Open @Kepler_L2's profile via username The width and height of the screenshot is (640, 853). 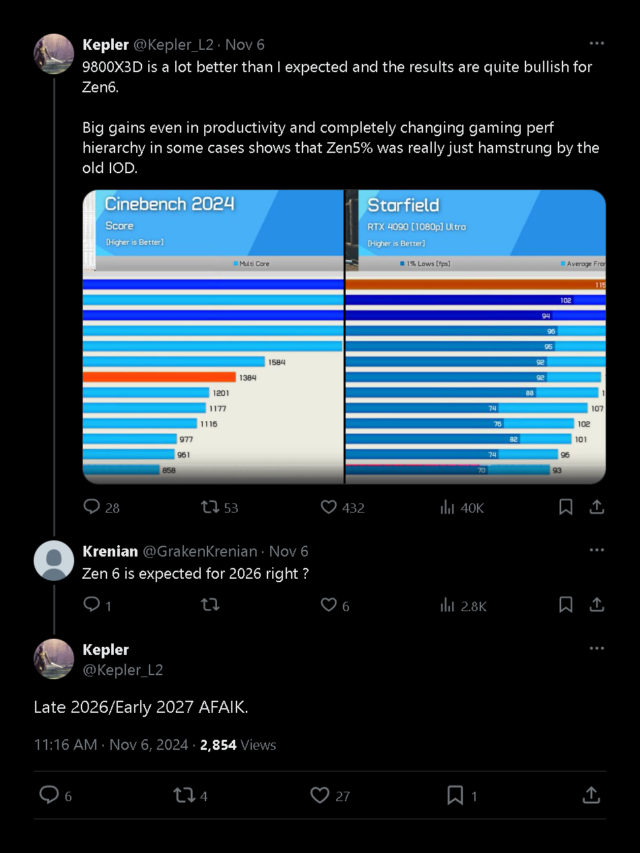(x=177, y=44)
